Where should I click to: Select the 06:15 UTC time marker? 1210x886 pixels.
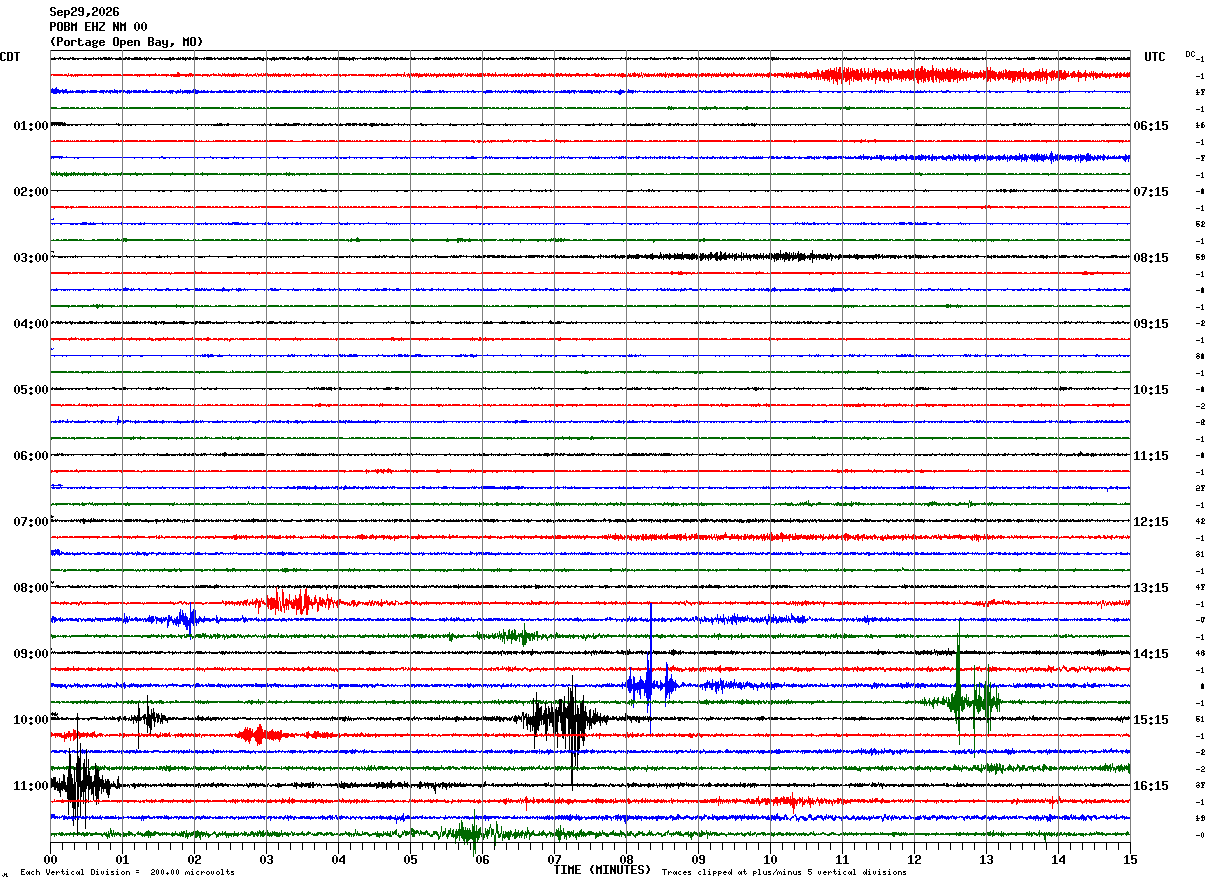pos(1151,126)
